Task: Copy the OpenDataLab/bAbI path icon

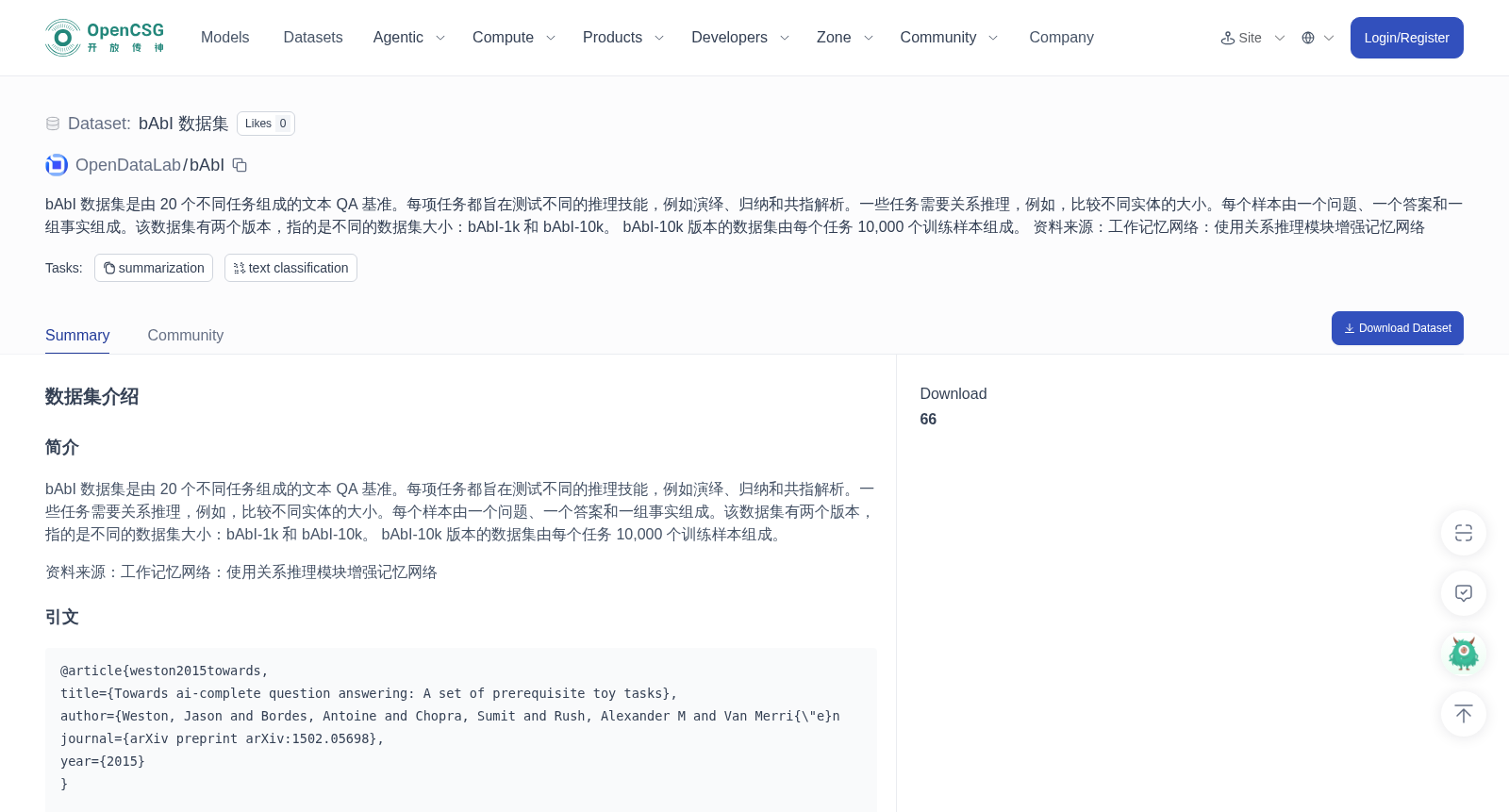Action: pyautogui.click(x=240, y=165)
